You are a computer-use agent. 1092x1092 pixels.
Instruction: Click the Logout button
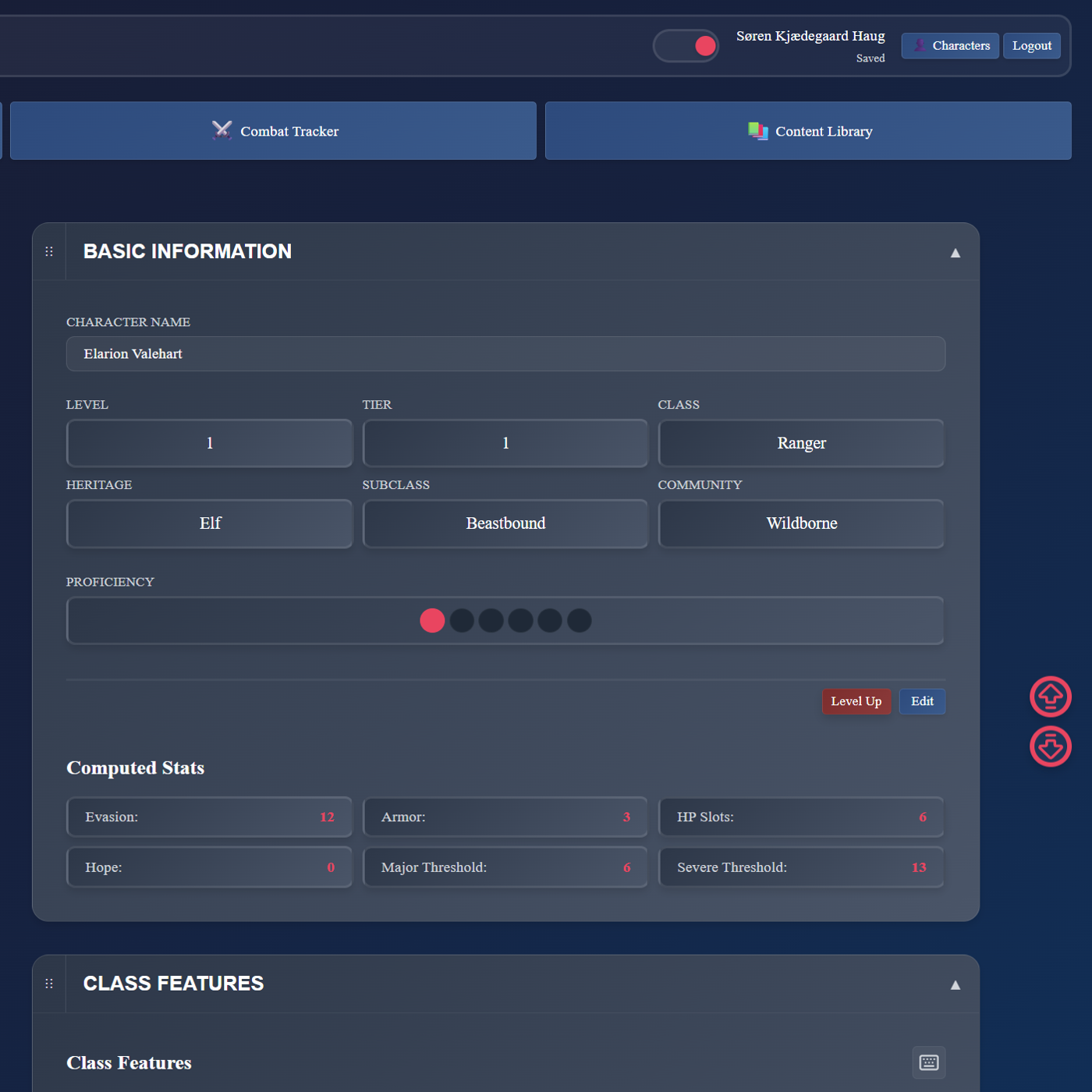point(1031,46)
